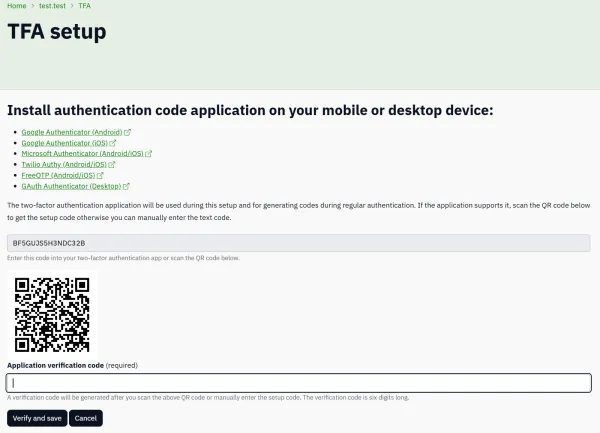Click the Verify and save button
Image resolution: width=600 pixels, height=433 pixels.
point(37,418)
